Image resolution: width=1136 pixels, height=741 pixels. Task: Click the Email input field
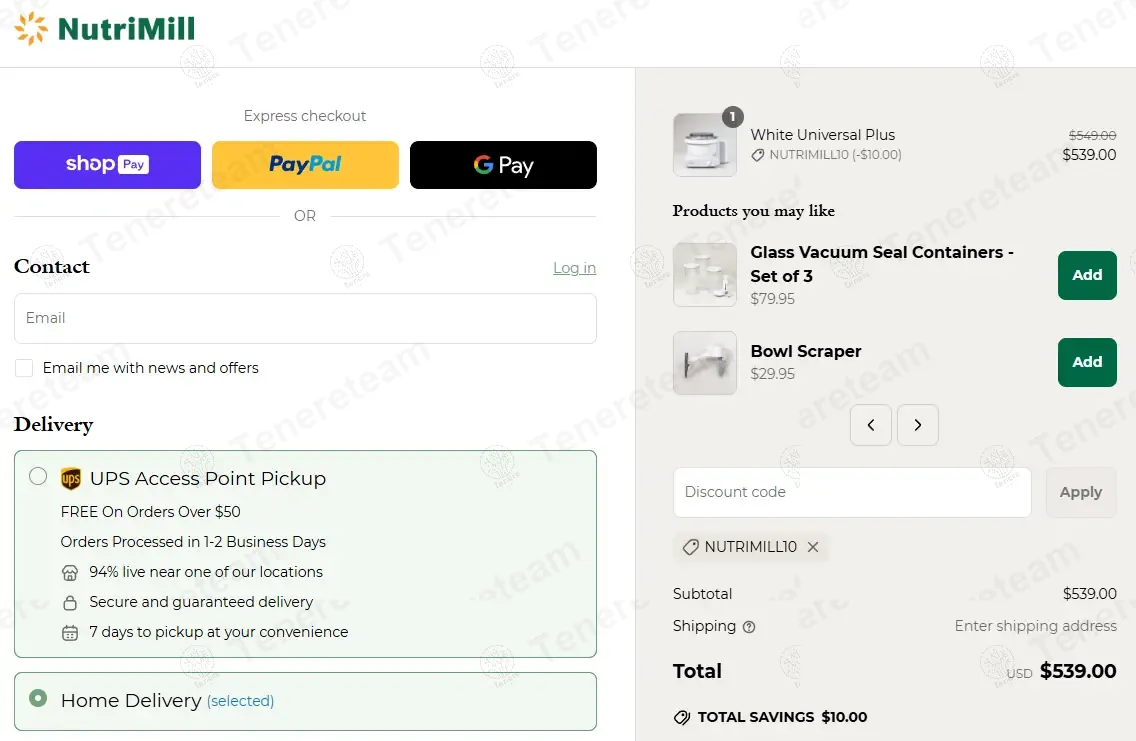[x=305, y=318]
